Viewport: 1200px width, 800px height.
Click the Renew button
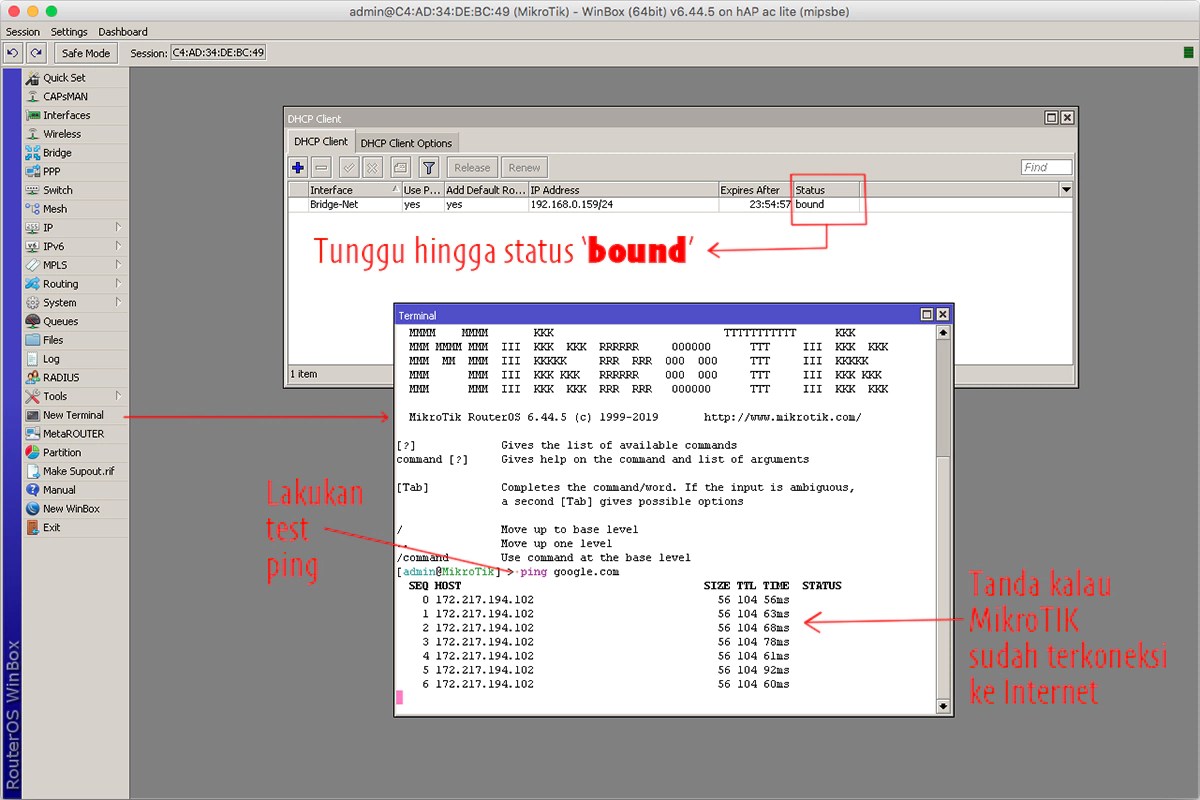[524, 167]
